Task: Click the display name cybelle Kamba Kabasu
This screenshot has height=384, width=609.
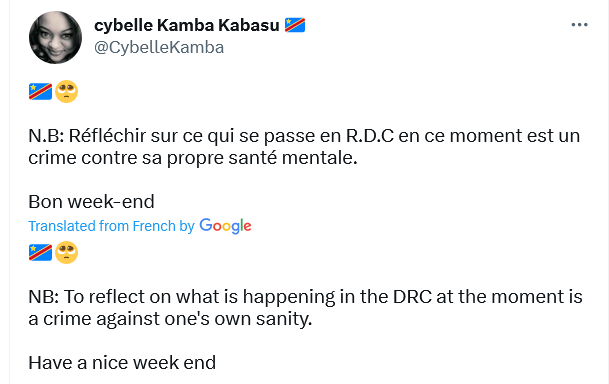Action: coord(187,25)
